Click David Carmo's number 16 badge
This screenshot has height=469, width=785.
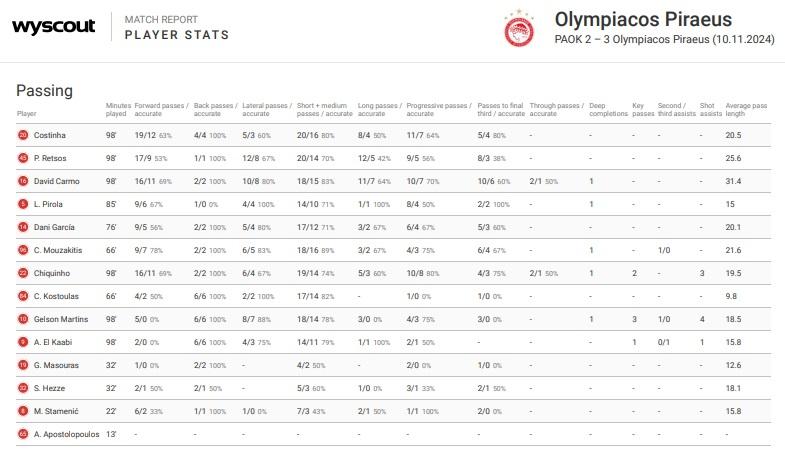point(23,181)
